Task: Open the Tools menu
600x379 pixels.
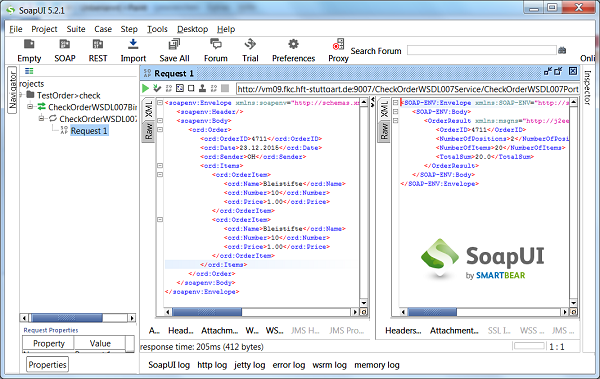Action: pyautogui.click(x=157, y=29)
